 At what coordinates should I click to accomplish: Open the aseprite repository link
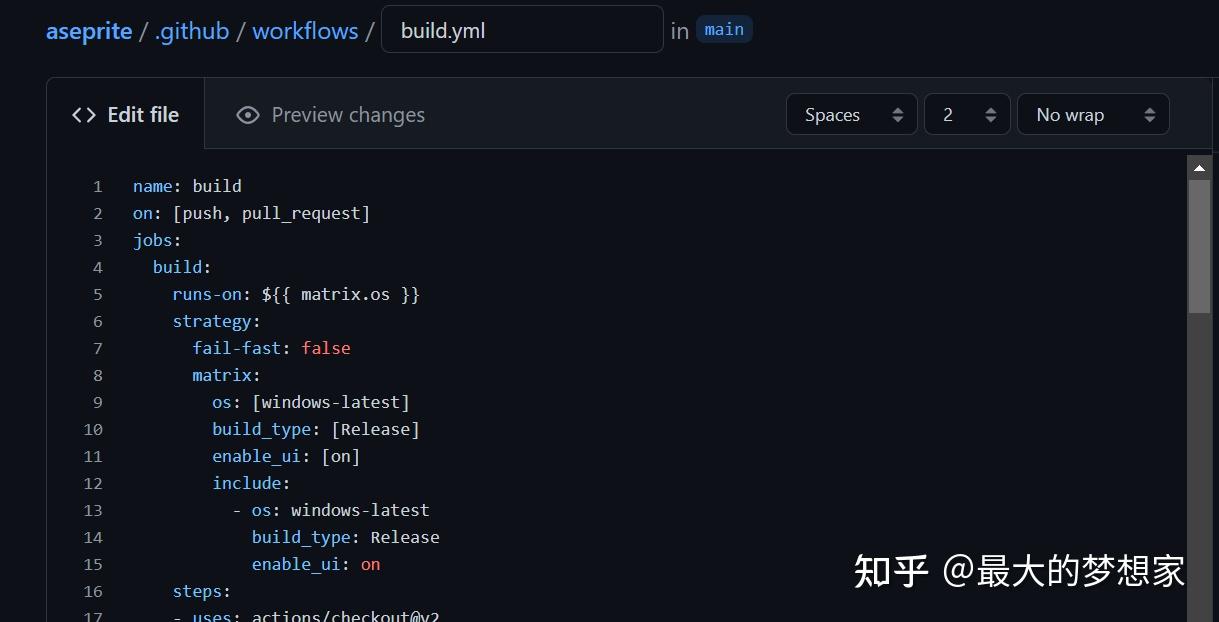point(89,31)
